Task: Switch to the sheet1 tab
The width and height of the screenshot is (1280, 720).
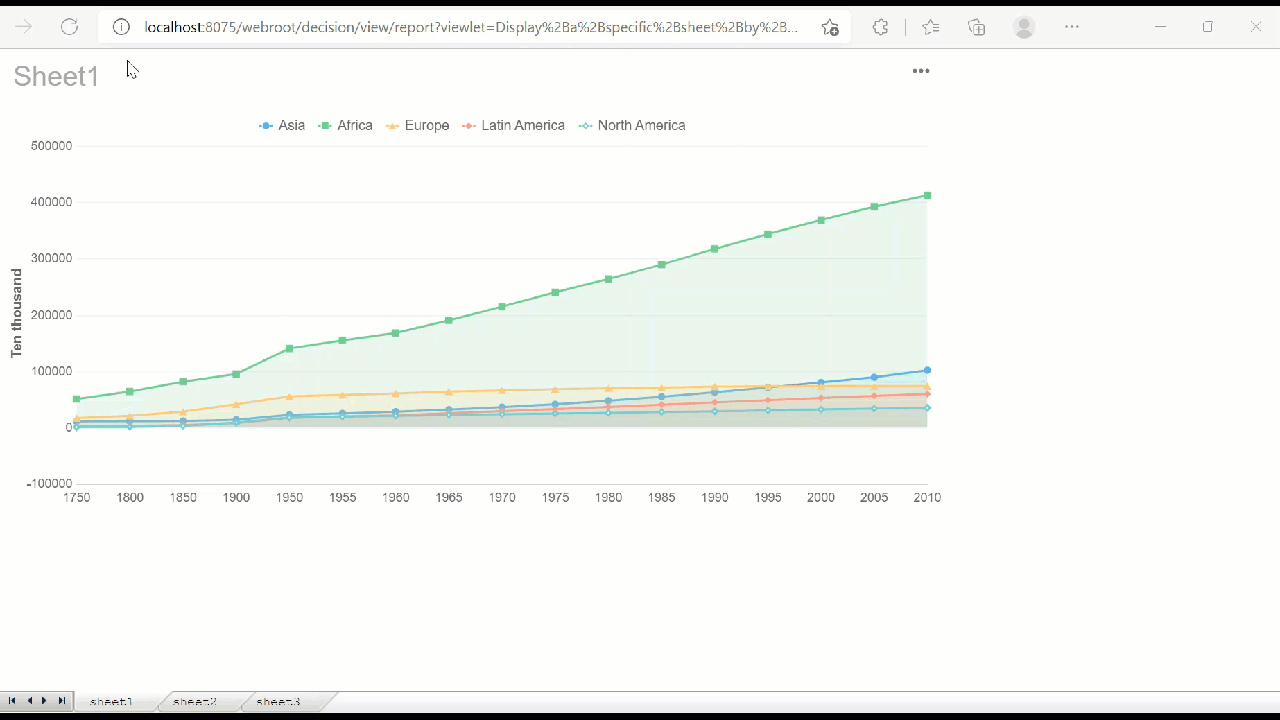Action: click(x=111, y=702)
